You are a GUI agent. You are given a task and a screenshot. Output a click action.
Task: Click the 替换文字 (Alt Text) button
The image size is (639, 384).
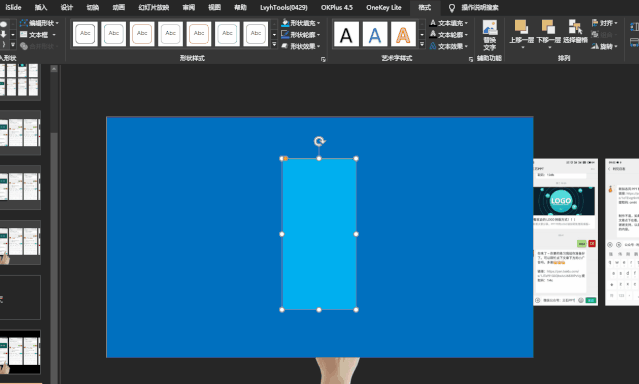tap(490, 35)
